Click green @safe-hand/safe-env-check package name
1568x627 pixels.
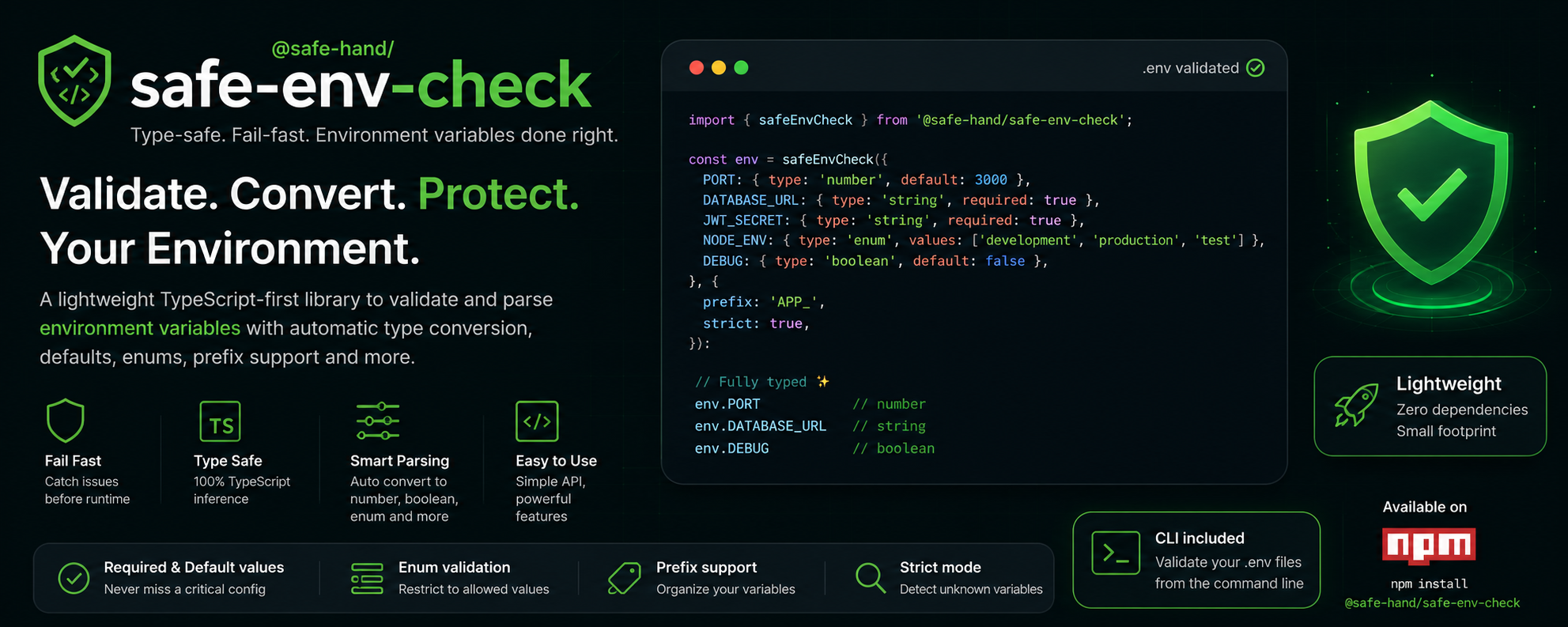pyautogui.click(x=1432, y=603)
